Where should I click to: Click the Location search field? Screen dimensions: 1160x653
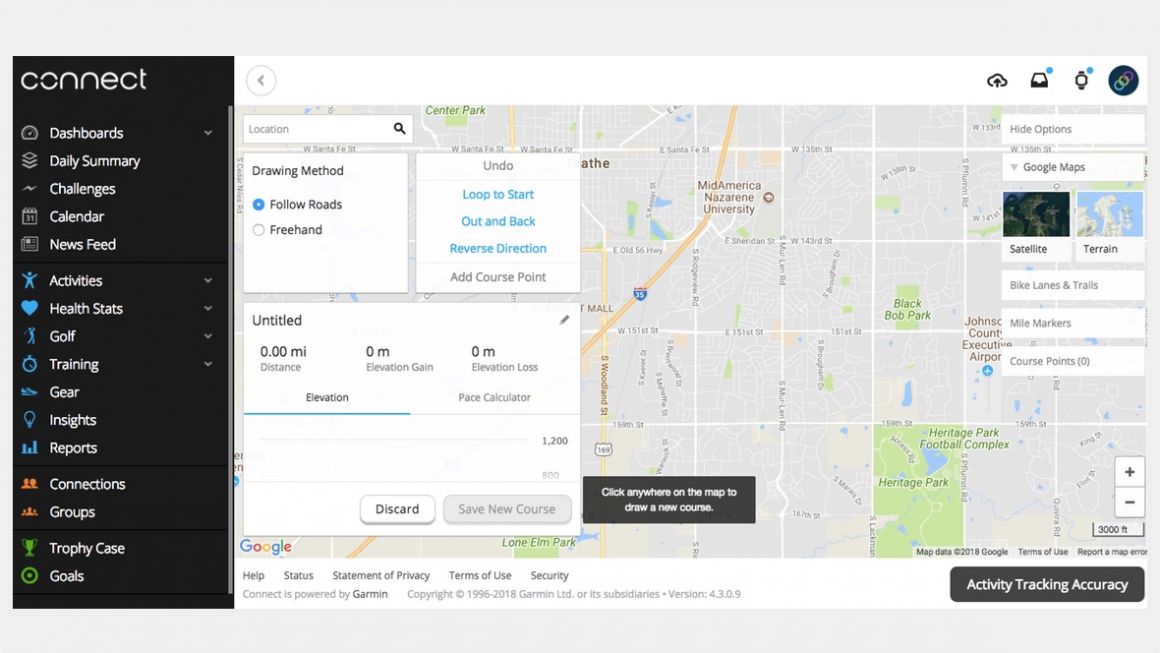pos(328,129)
